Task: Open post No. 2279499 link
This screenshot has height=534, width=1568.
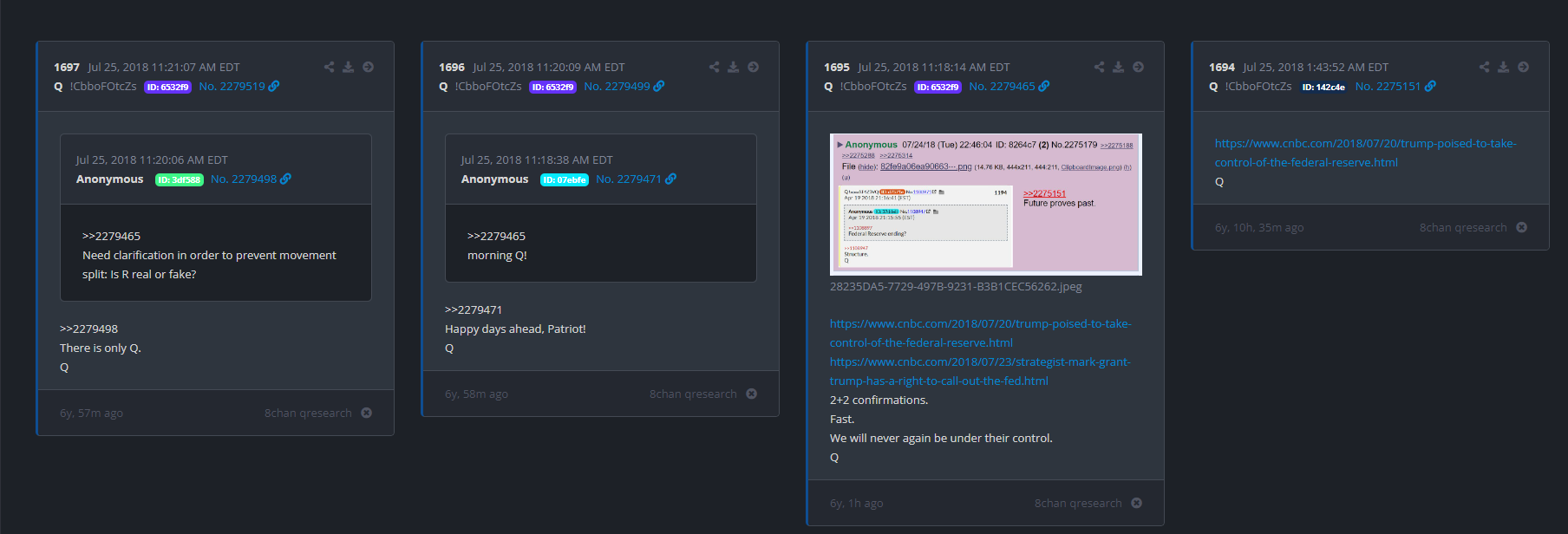Action: click(x=617, y=86)
